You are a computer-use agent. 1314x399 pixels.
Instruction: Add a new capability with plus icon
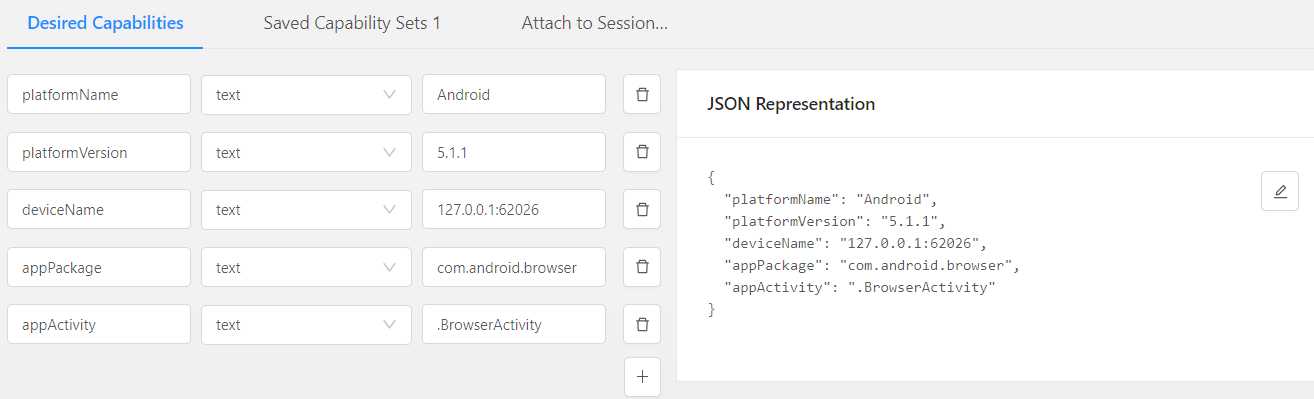click(x=642, y=377)
